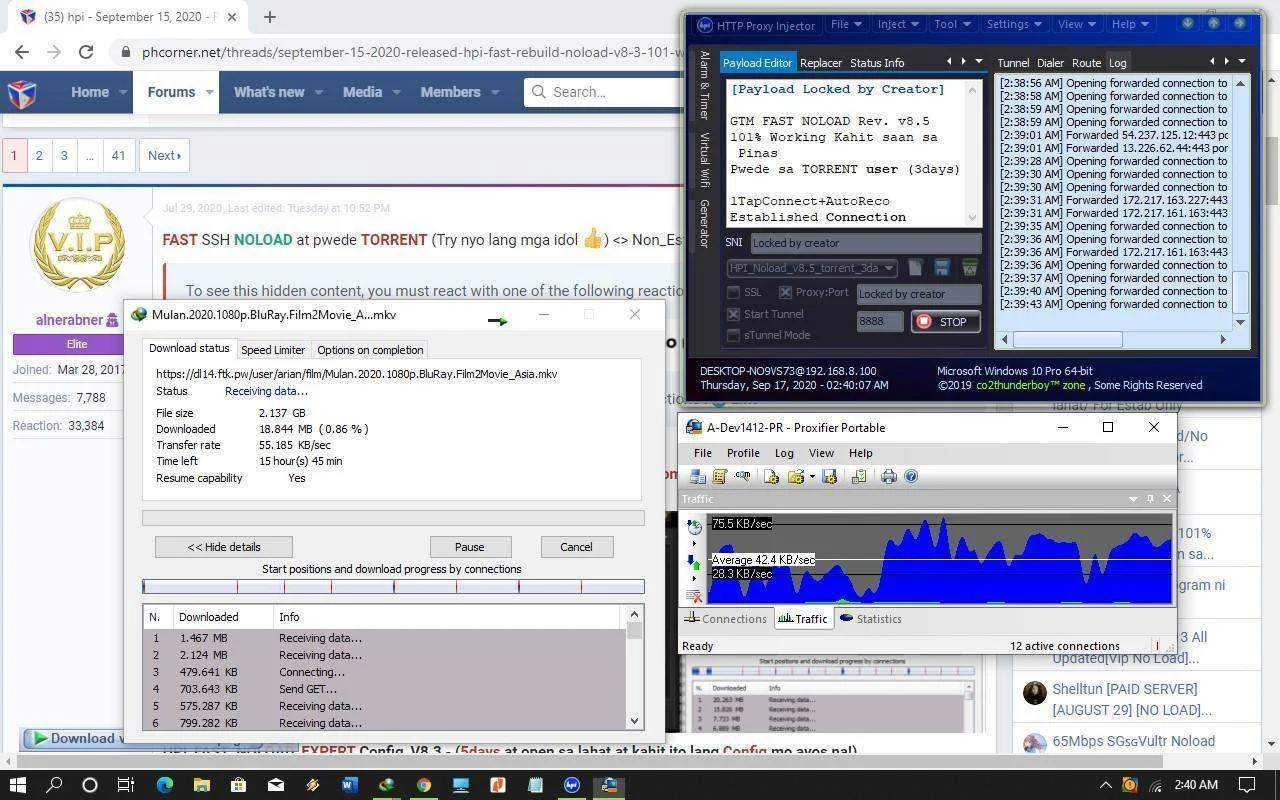Open the Speed Limiter tab in download dialog

(273, 350)
